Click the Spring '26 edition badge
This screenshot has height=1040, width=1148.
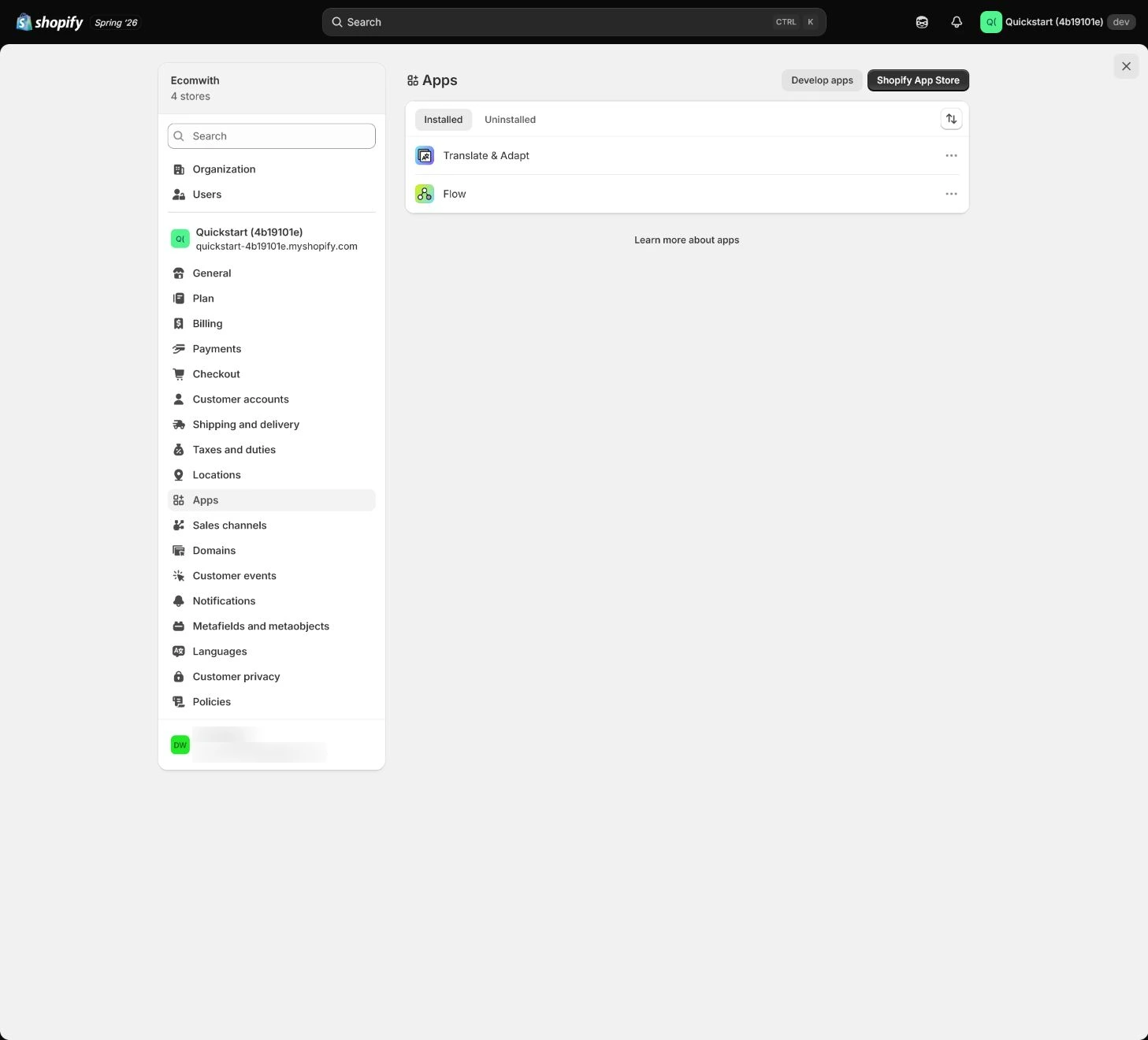tap(116, 23)
